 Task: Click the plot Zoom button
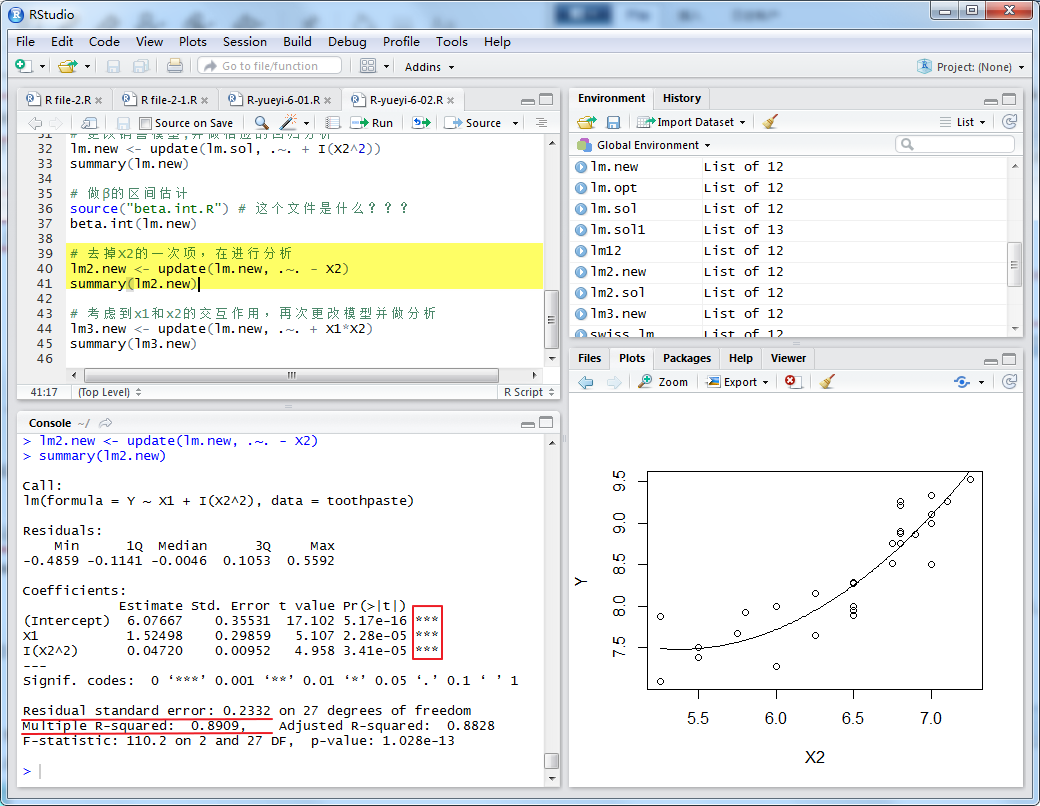(x=664, y=382)
